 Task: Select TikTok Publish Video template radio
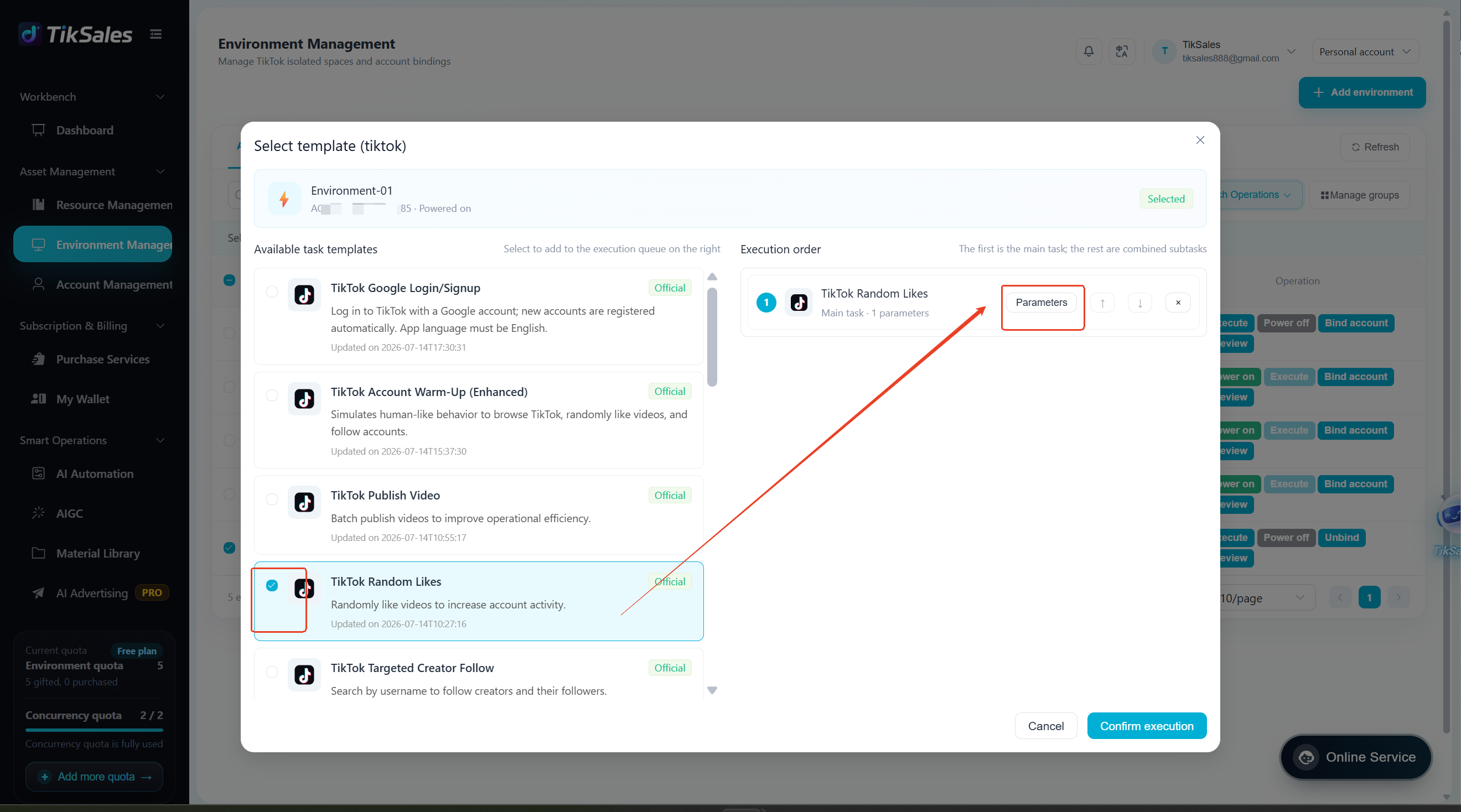tap(272, 499)
